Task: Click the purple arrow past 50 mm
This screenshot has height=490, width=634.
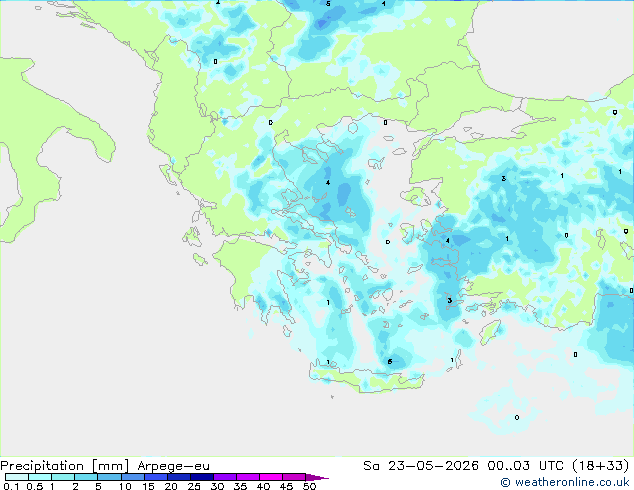Action: click(317, 477)
